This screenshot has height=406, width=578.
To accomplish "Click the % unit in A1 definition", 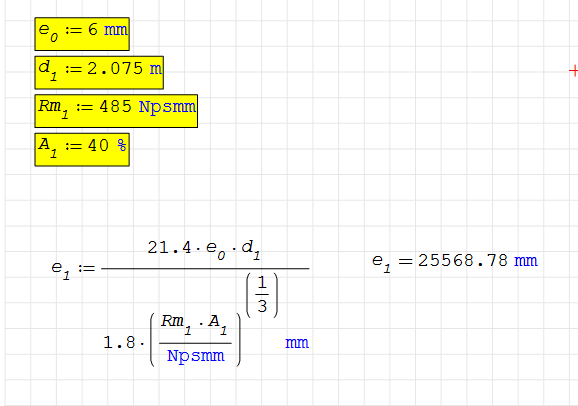I will point(122,145).
